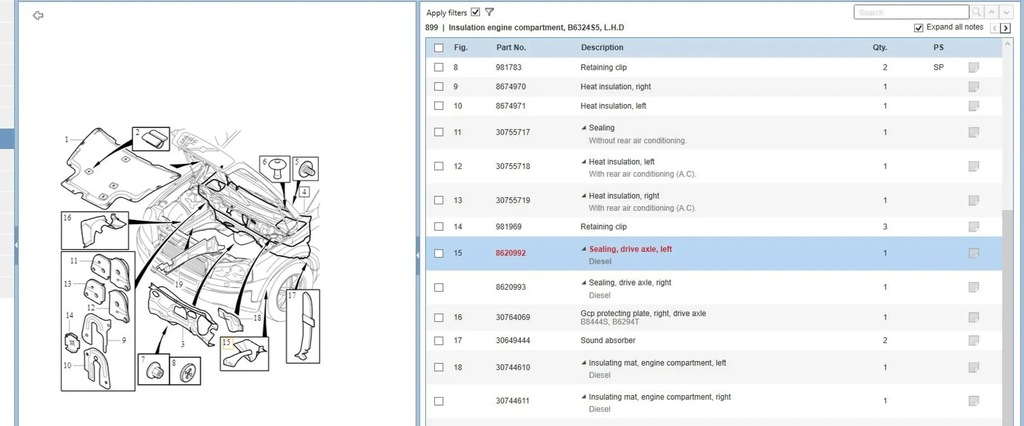The height and width of the screenshot is (426, 1024).
Task: Check the box for part 30755717
Action: (x=438, y=132)
